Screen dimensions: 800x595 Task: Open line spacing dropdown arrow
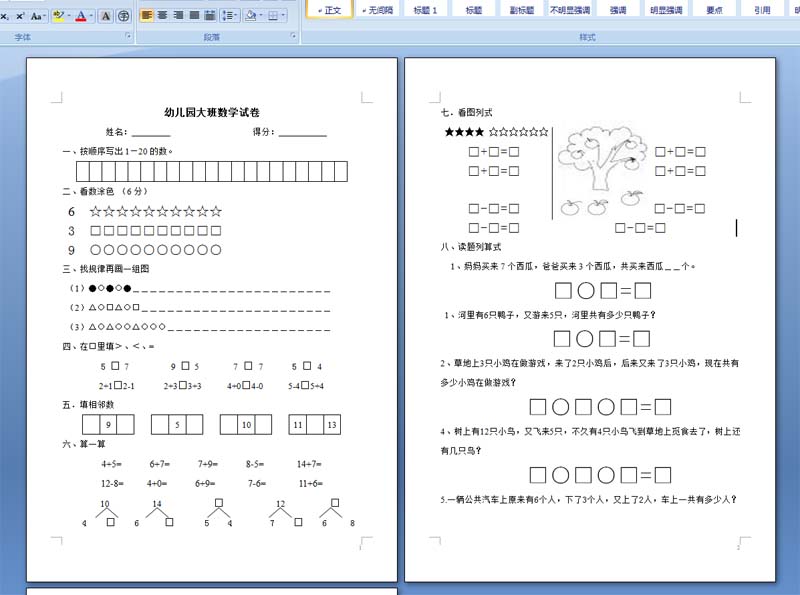[x=237, y=15]
